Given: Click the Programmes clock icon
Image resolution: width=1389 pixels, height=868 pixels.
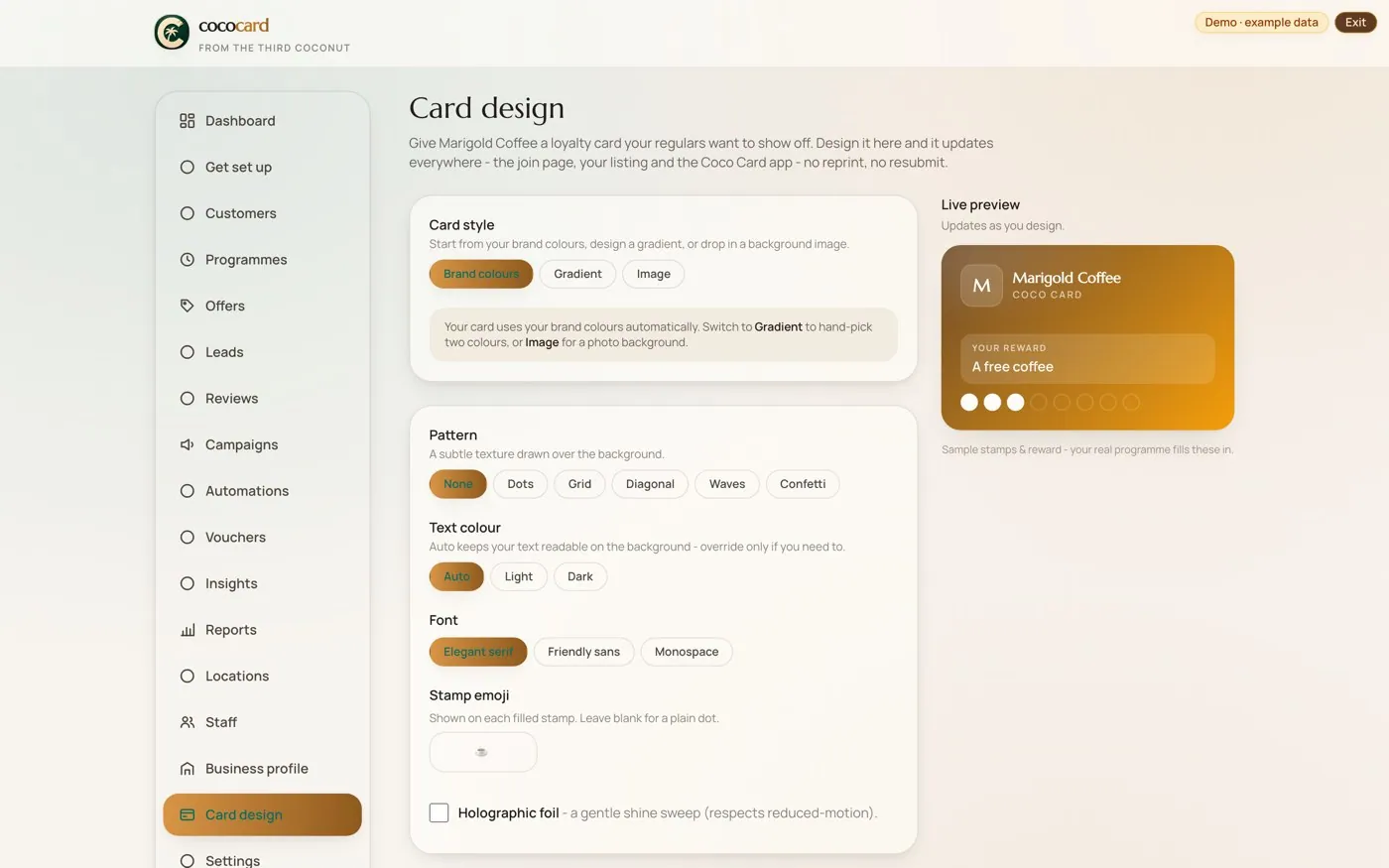Looking at the screenshot, I should pos(187,260).
